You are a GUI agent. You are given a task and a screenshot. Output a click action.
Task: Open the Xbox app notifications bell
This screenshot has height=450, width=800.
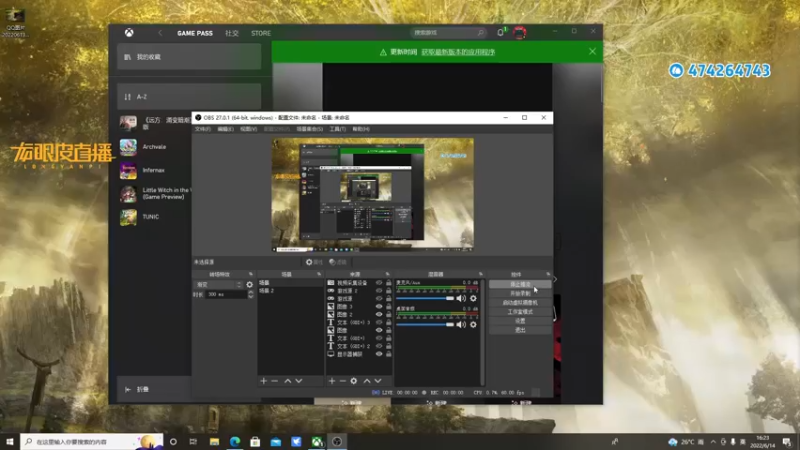501,32
